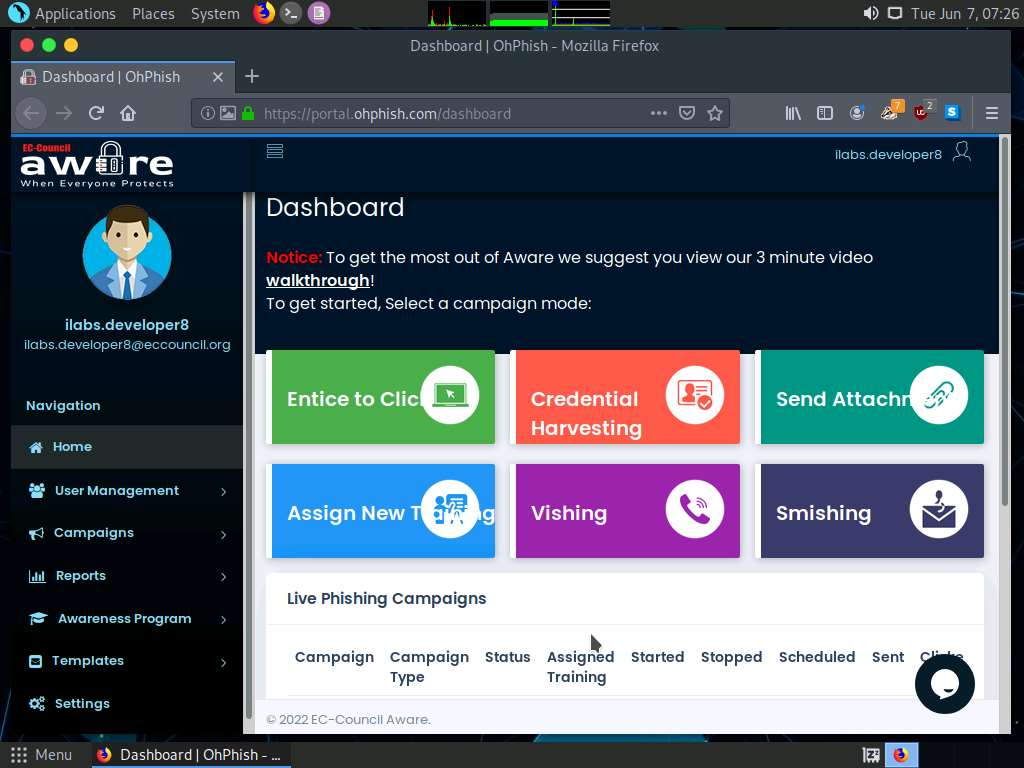Select the Dashboard | OhPhish tab
This screenshot has width=1024, height=768.
click(x=123, y=77)
